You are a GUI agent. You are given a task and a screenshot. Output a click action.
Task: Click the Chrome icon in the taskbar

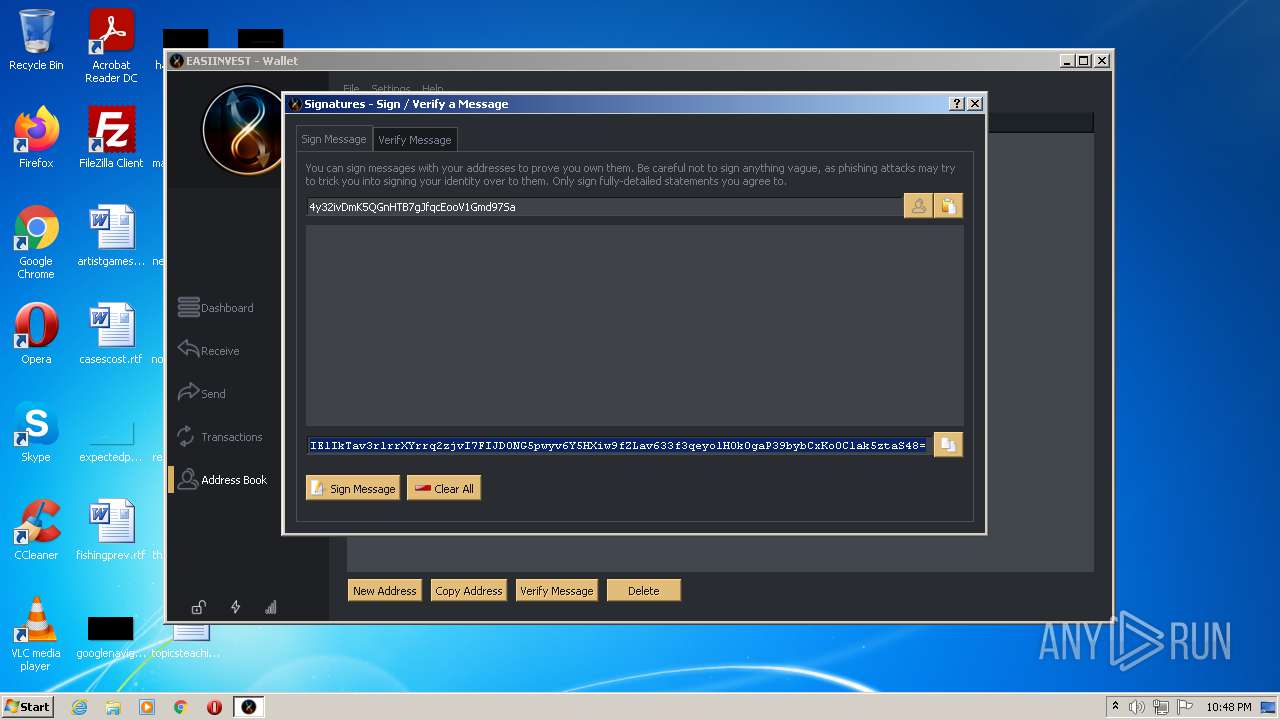pyautogui.click(x=181, y=707)
